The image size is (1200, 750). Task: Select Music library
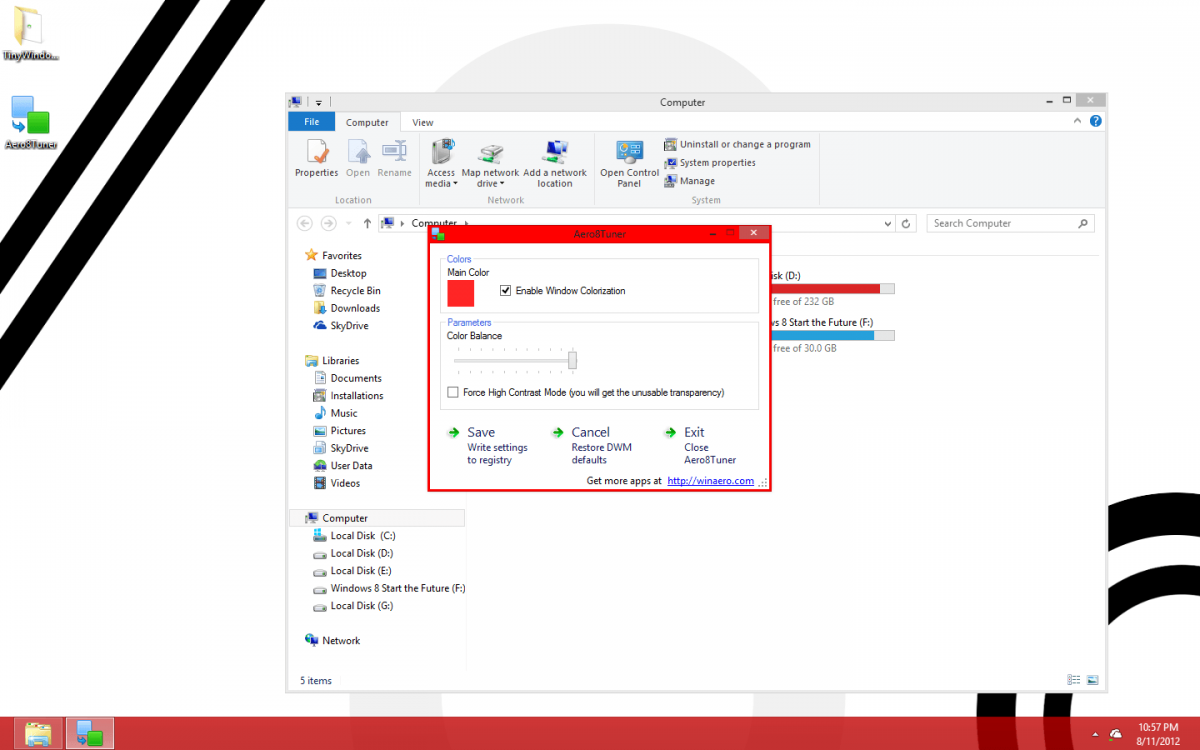(336, 413)
